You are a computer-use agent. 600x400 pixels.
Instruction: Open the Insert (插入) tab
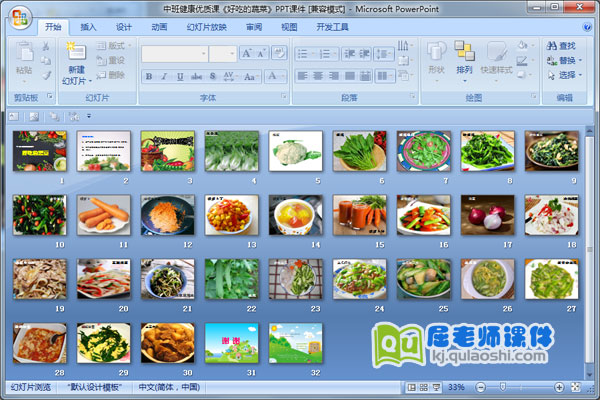[x=89, y=28]
